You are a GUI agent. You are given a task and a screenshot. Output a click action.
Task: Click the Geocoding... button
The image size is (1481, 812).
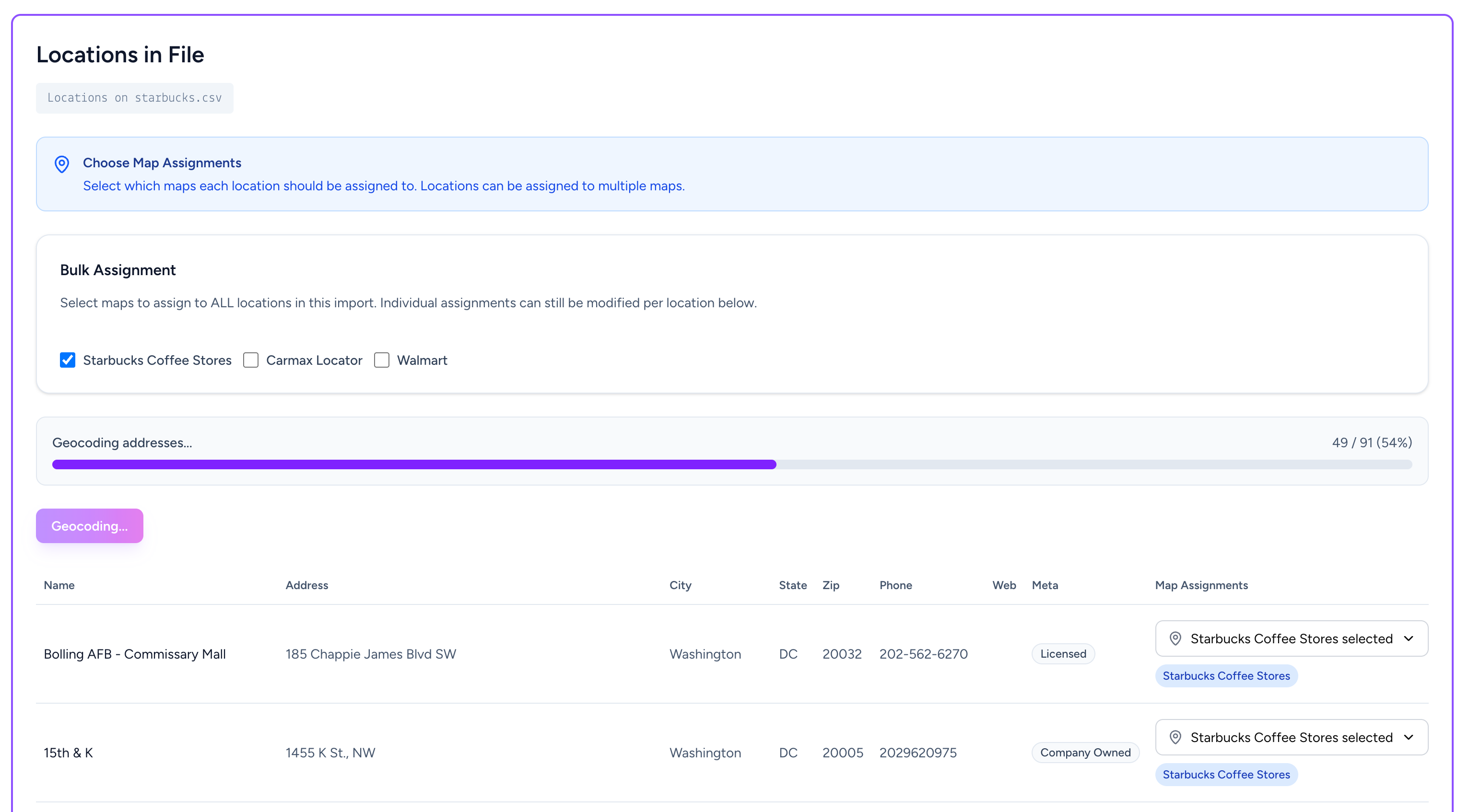[90, 526]
